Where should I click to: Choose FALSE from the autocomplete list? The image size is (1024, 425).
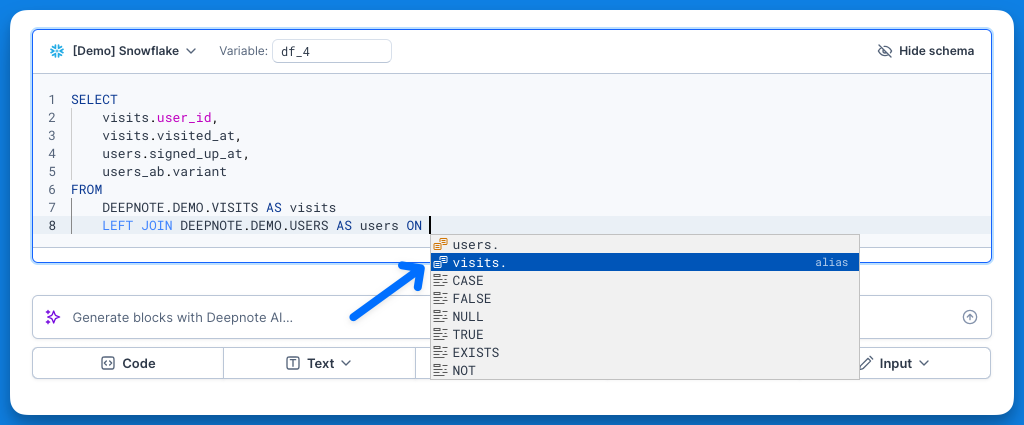(x=645, y=298)
